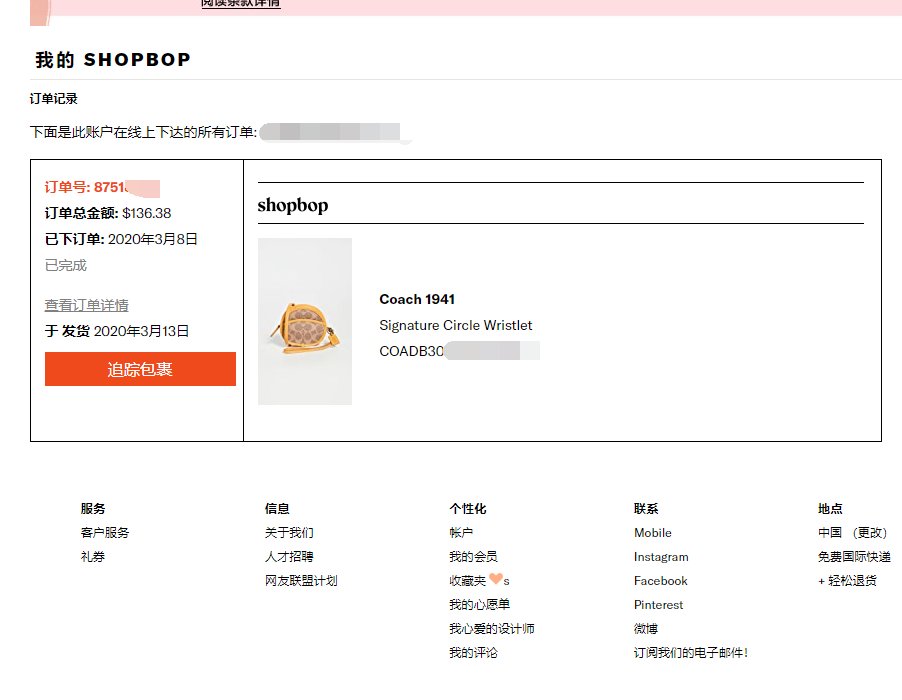Open the 我心爱的设计师 favorite designers link
The image size is (902, 700).
click(491, 629)
